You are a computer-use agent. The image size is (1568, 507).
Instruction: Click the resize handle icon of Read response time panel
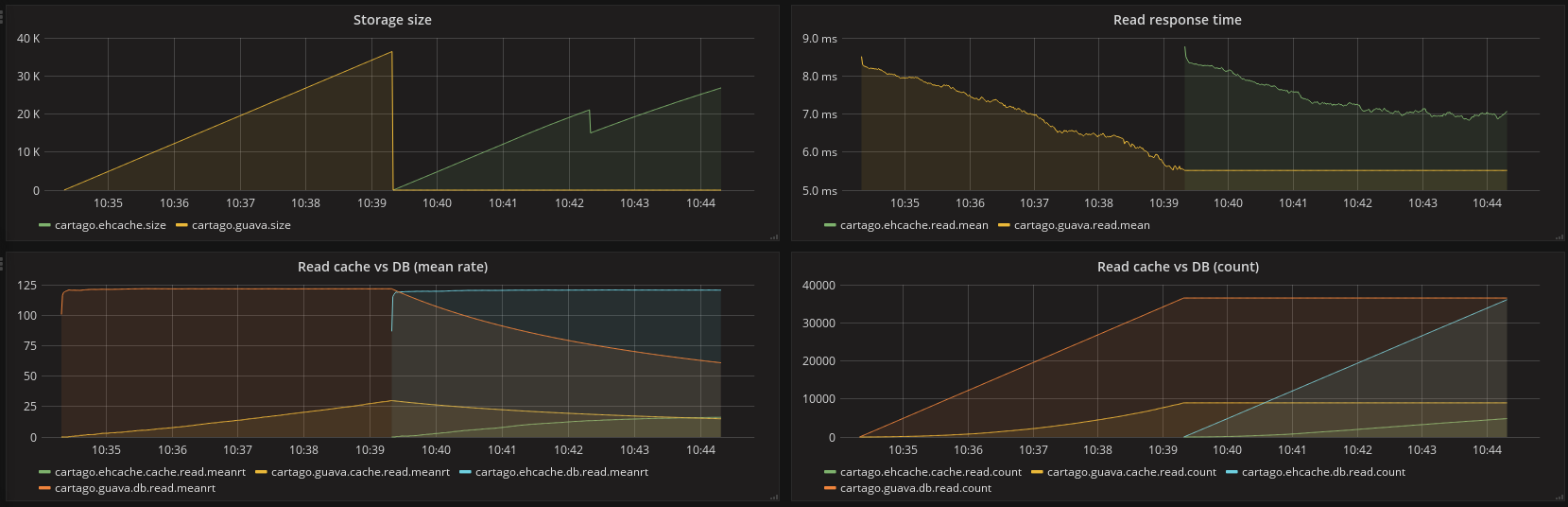[x=1559, y=237]
